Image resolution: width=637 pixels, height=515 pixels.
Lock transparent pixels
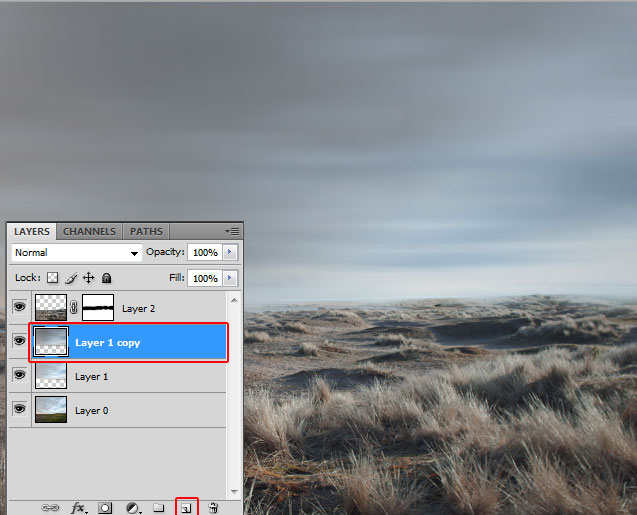pyautogui.click(x=52, y=278)
